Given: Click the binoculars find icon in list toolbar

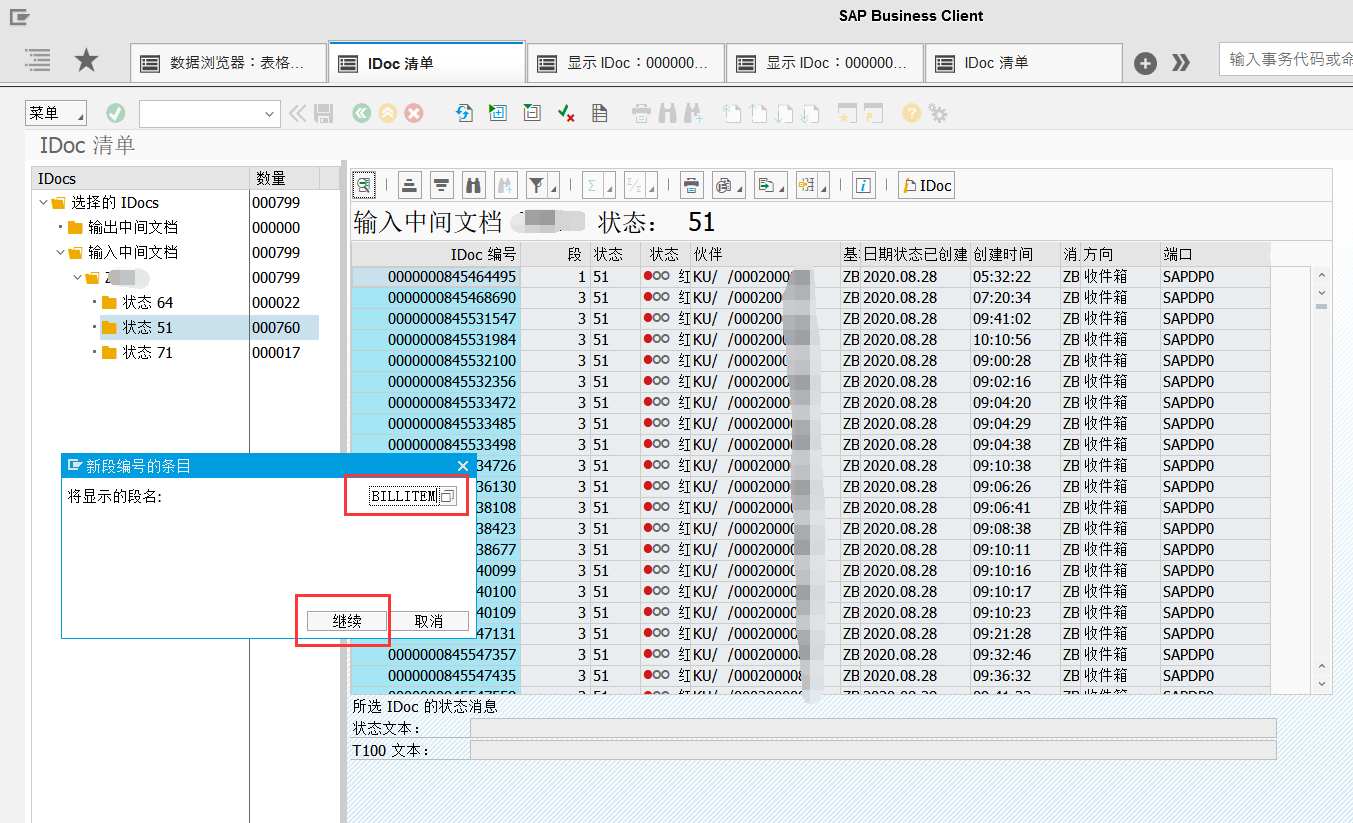Looking at the screenshot, I should pos(474,185).
